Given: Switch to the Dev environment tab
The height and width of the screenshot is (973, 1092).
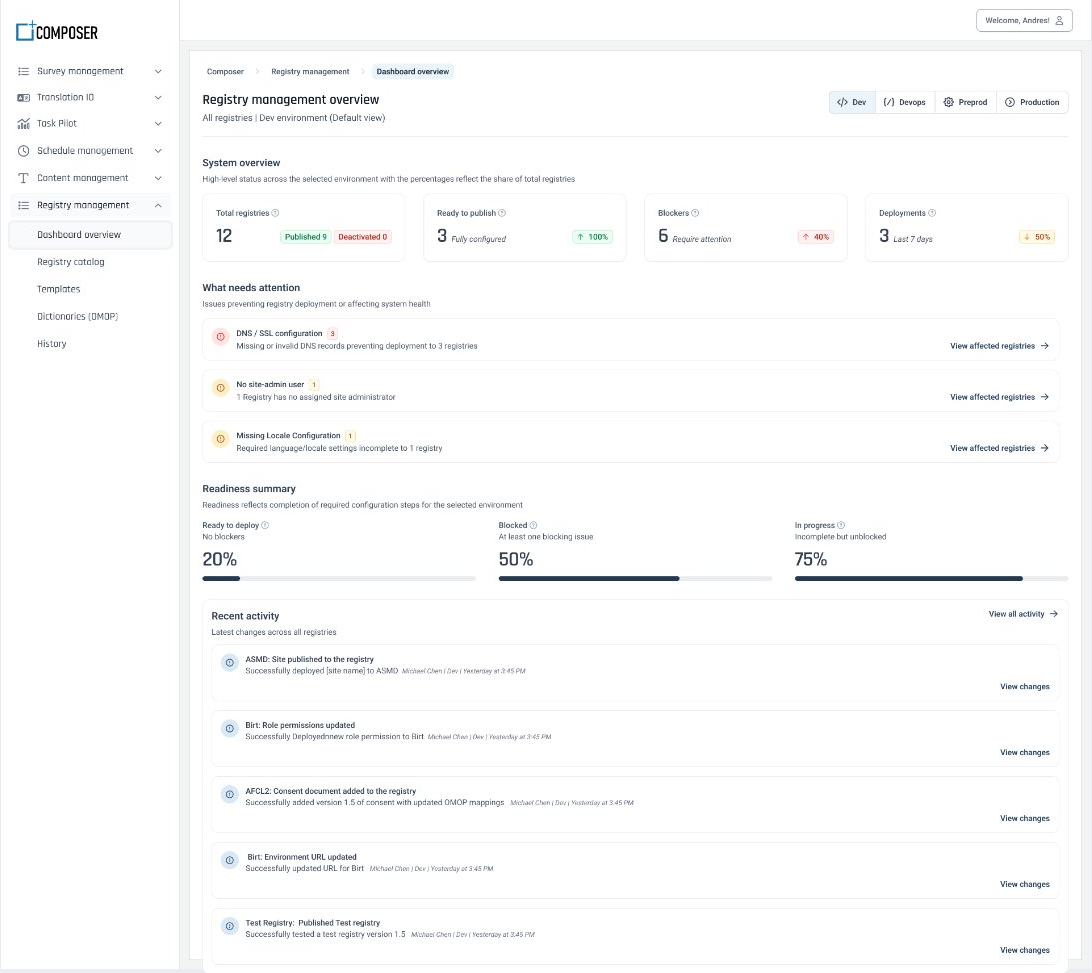Looking at the screenshot, I should click(x=852, y=102).
